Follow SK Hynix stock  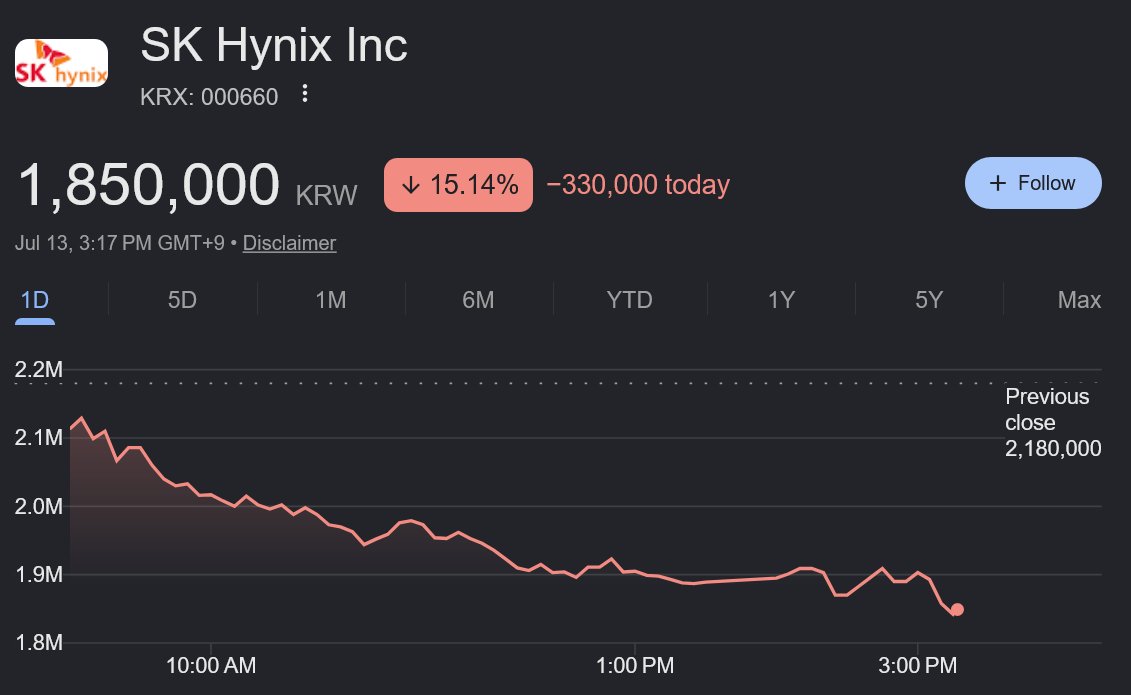1033,183
